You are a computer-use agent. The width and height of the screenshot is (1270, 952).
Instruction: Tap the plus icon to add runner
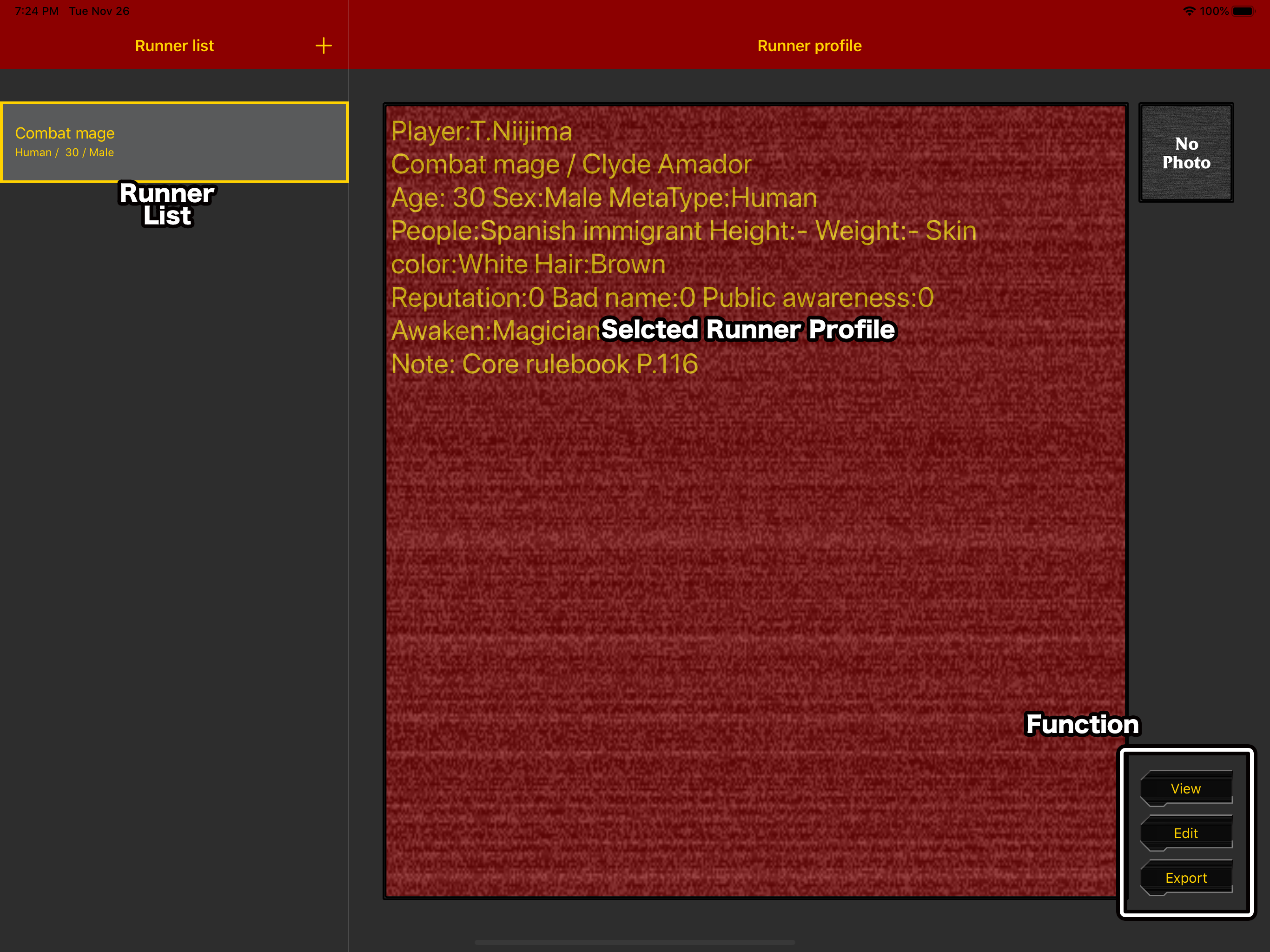point(323,46)
